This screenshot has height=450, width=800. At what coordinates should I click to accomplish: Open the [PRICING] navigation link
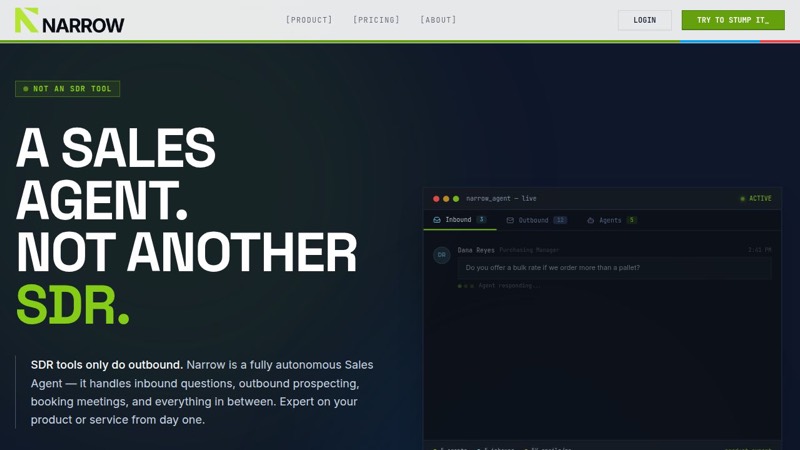(376, 20)
